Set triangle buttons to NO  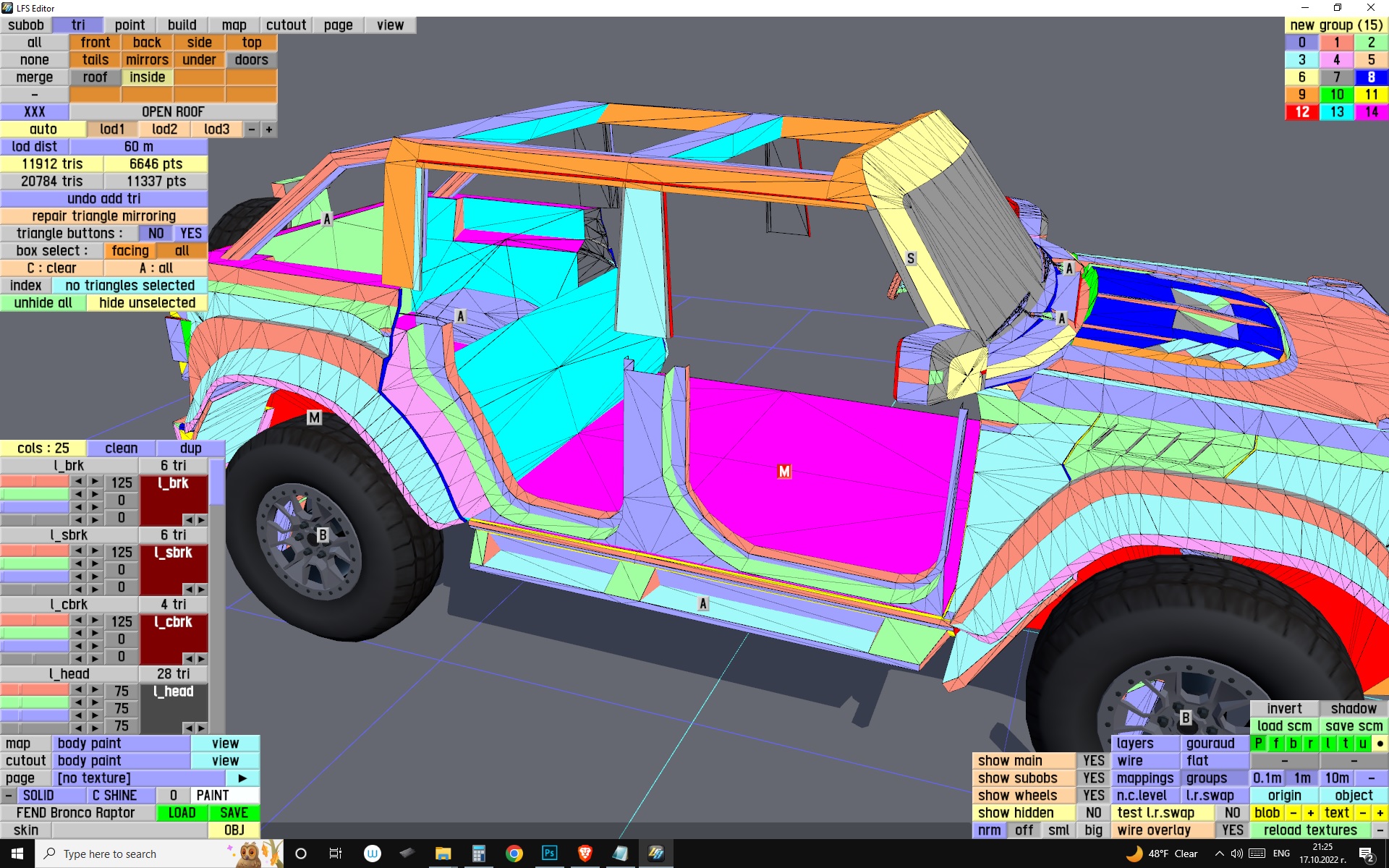click(x=156, y=234)
